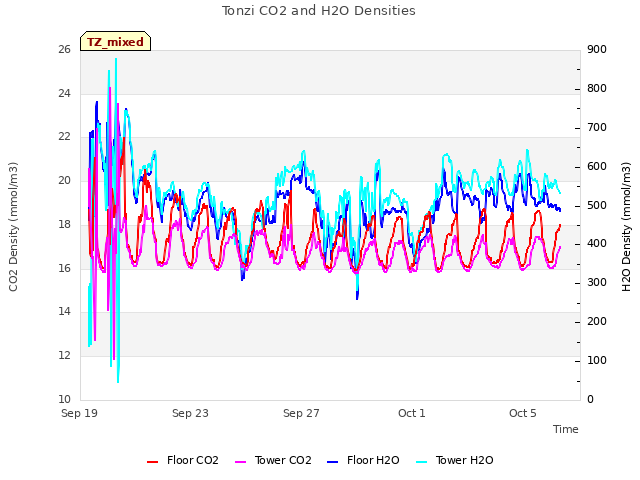Click the 500 value on H2O axis

[x=597, y=205]
